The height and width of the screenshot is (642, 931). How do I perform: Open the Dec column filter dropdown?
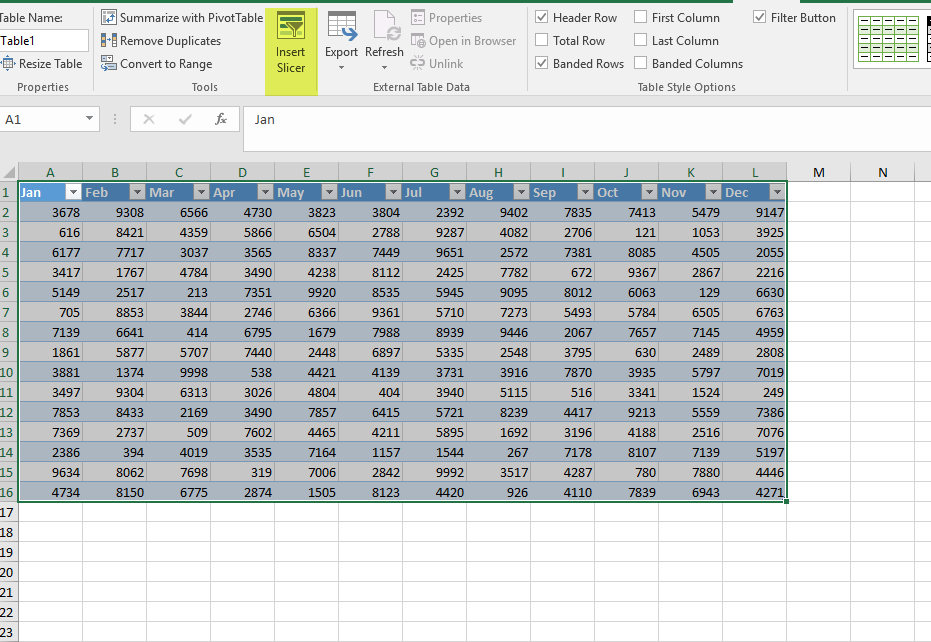(x=777, y=192)
